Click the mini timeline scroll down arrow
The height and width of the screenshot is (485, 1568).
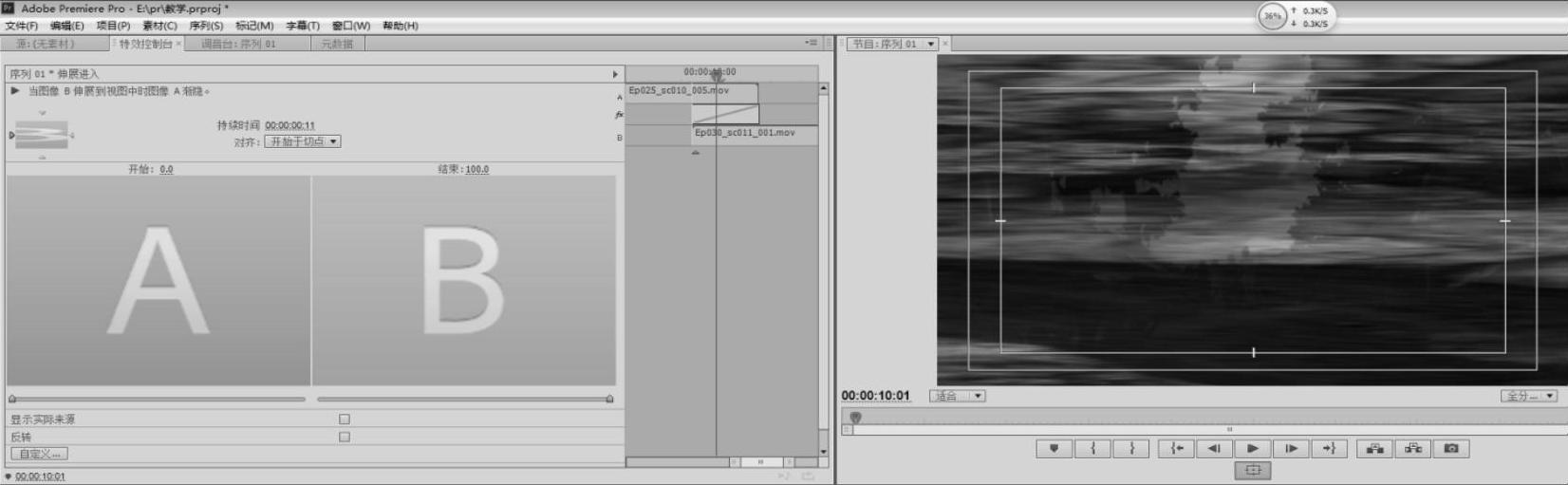(823, 452)
